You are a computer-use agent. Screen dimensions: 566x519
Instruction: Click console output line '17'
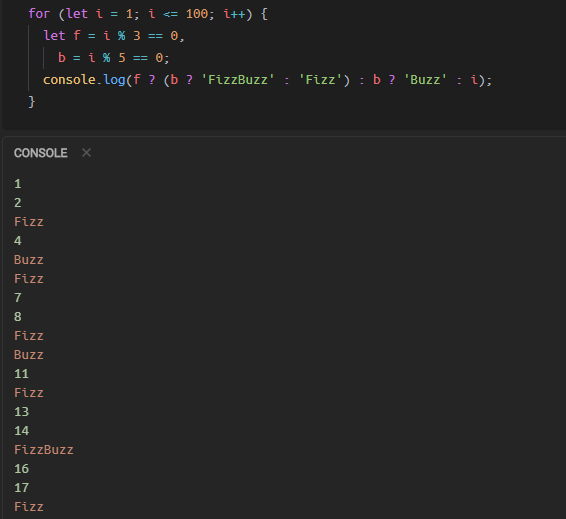tap(21, 488)
